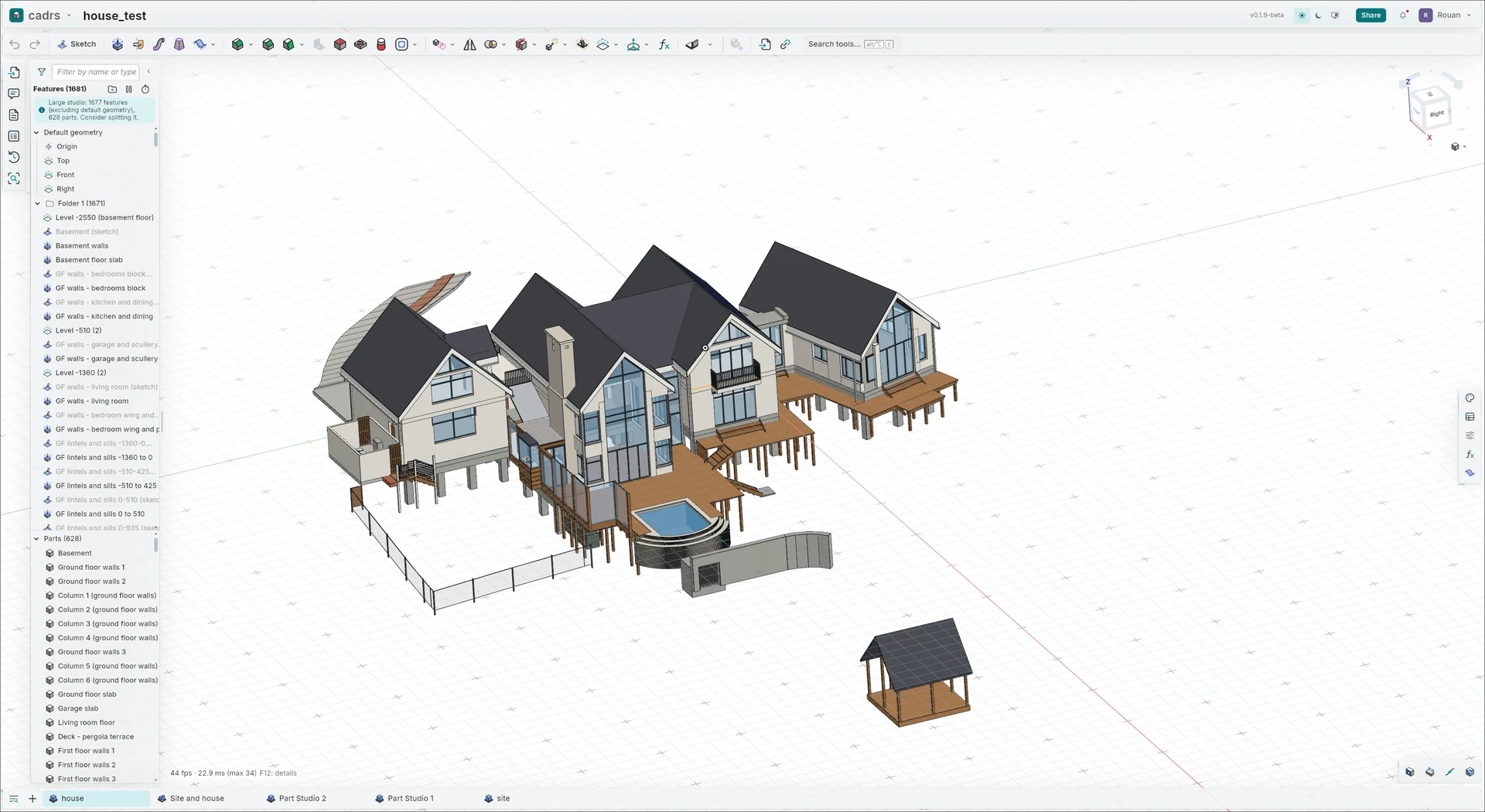1485x812 pixels.
Task: Open the comments panel in left sidebar
Action: click(x=14, y=94)
